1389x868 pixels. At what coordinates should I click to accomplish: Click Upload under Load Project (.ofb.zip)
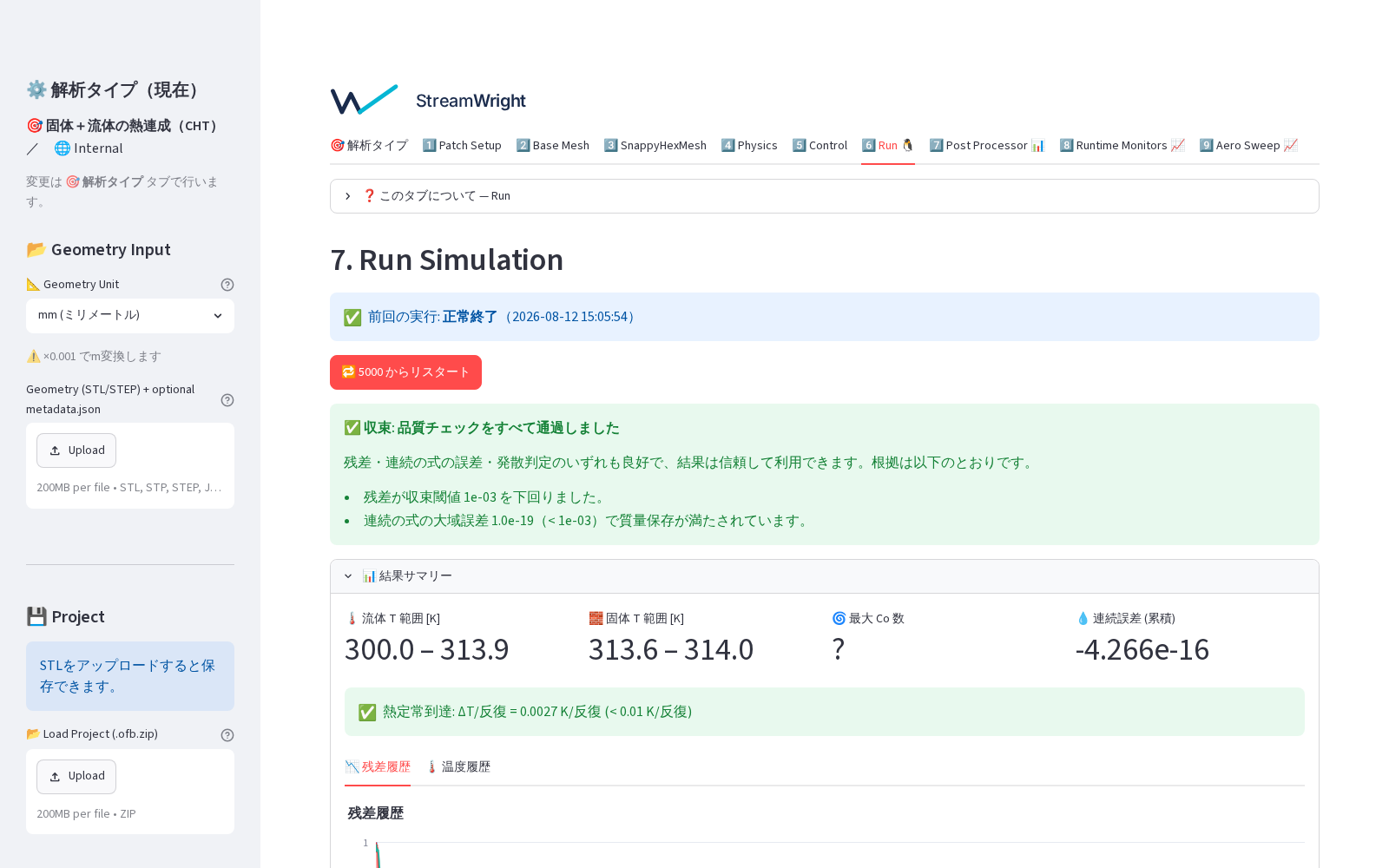pyautogui.click(x=76, y=777)
